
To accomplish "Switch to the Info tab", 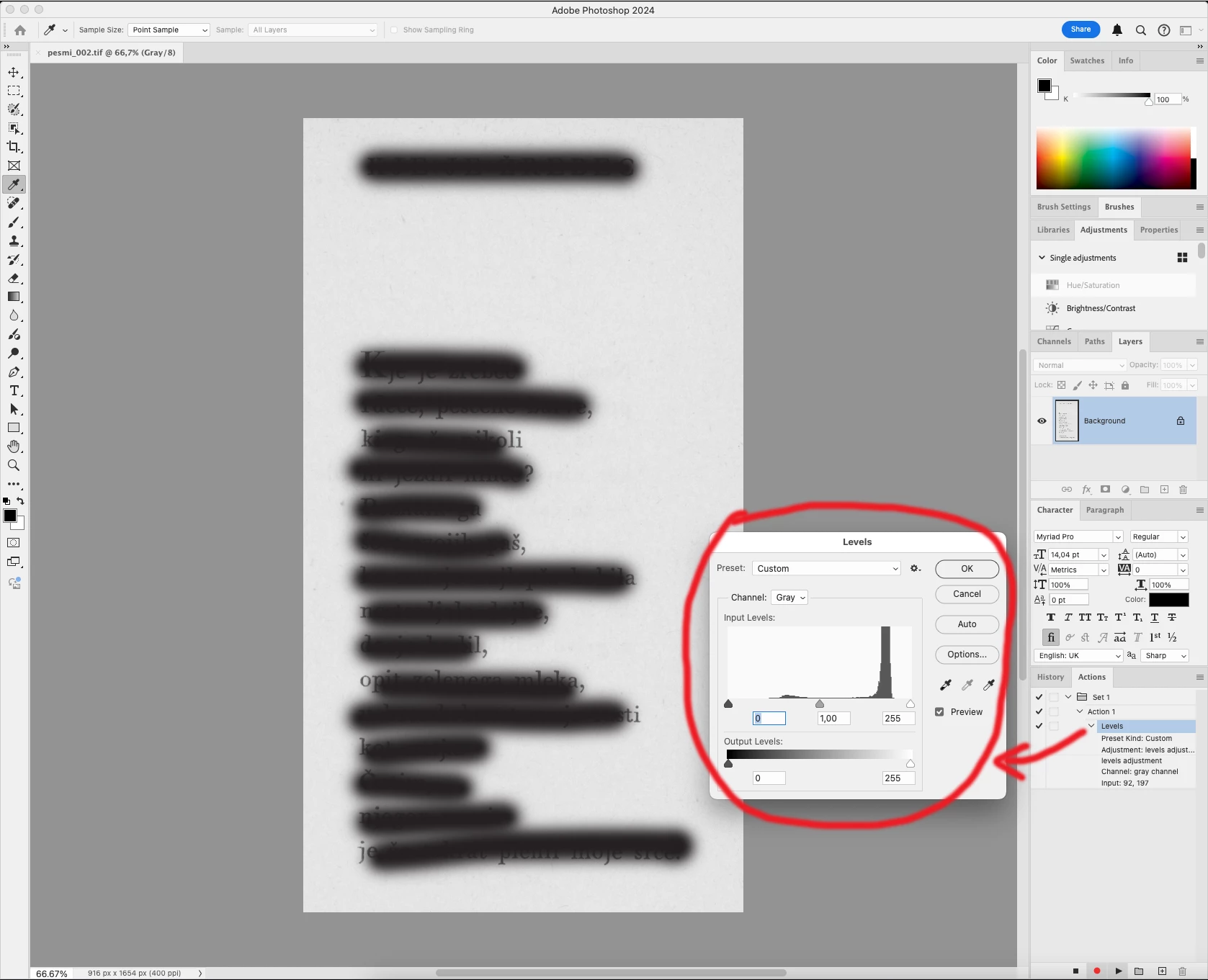I will (x=1125, y=61).
